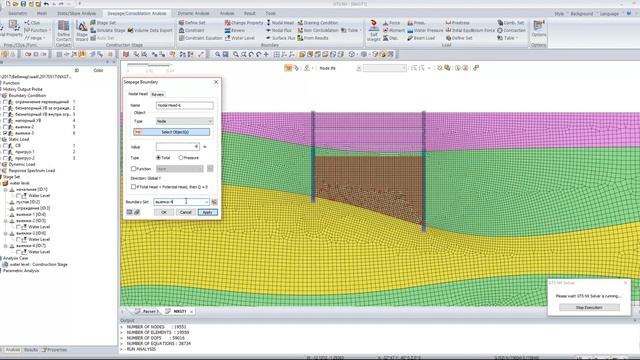Select the Water Level boundary tool
Screen dimensions: 640x360
pos(240,38)
